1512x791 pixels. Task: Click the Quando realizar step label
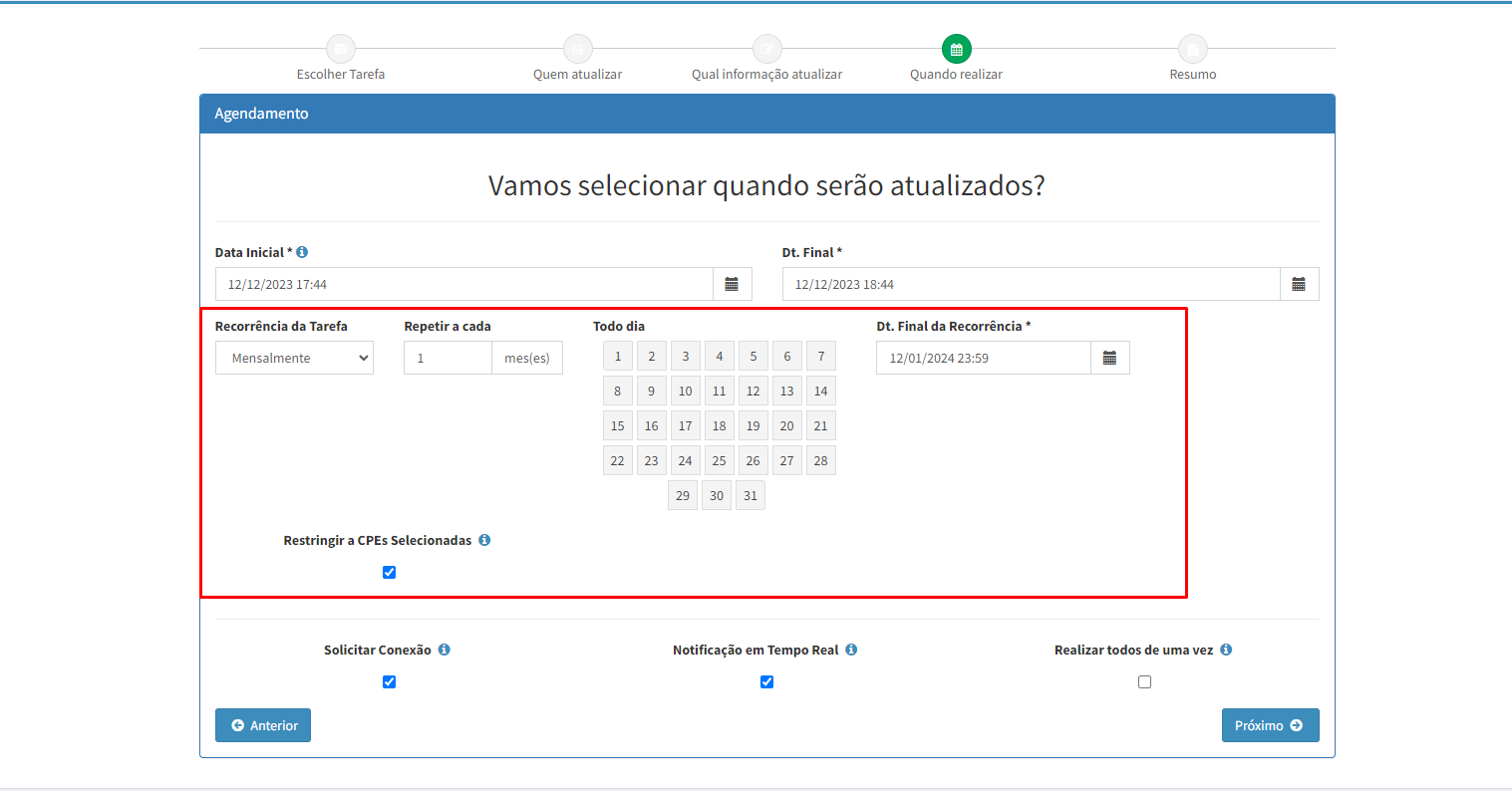tap(957, 75)
